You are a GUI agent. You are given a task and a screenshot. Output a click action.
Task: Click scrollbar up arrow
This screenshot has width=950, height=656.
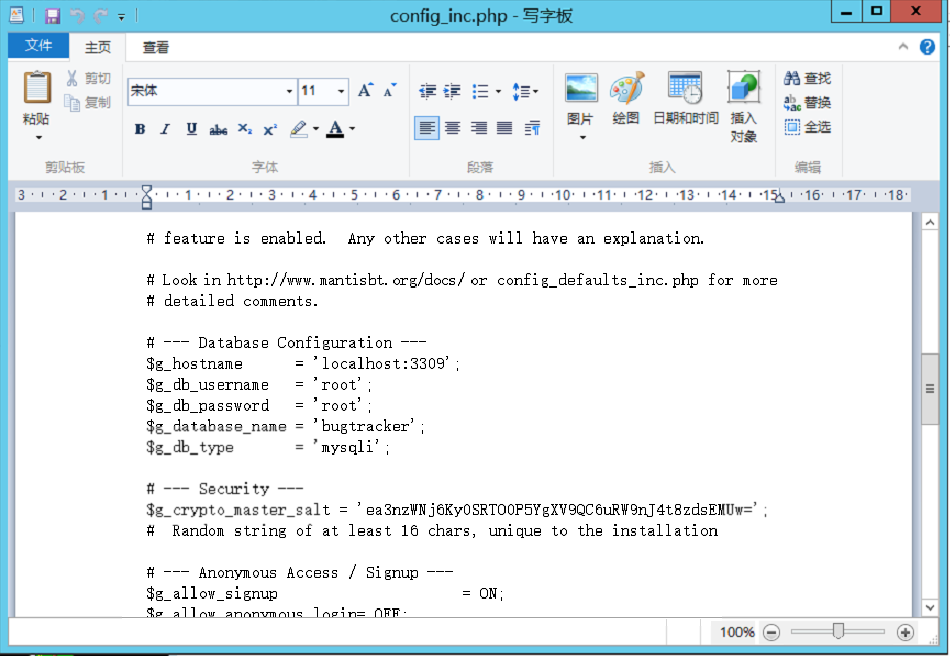point(929,223)
